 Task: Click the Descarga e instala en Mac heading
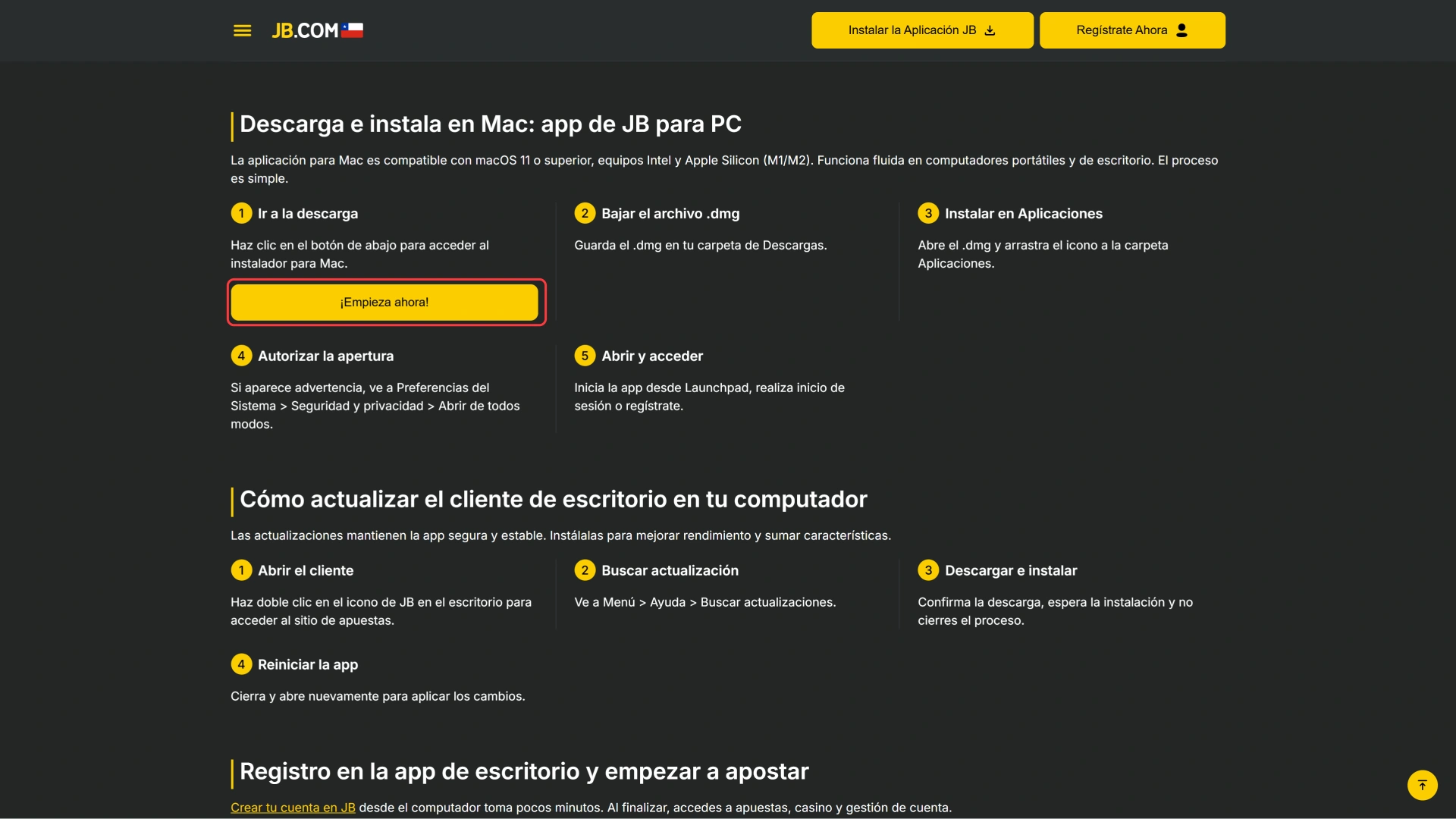[x=490, y=124]
